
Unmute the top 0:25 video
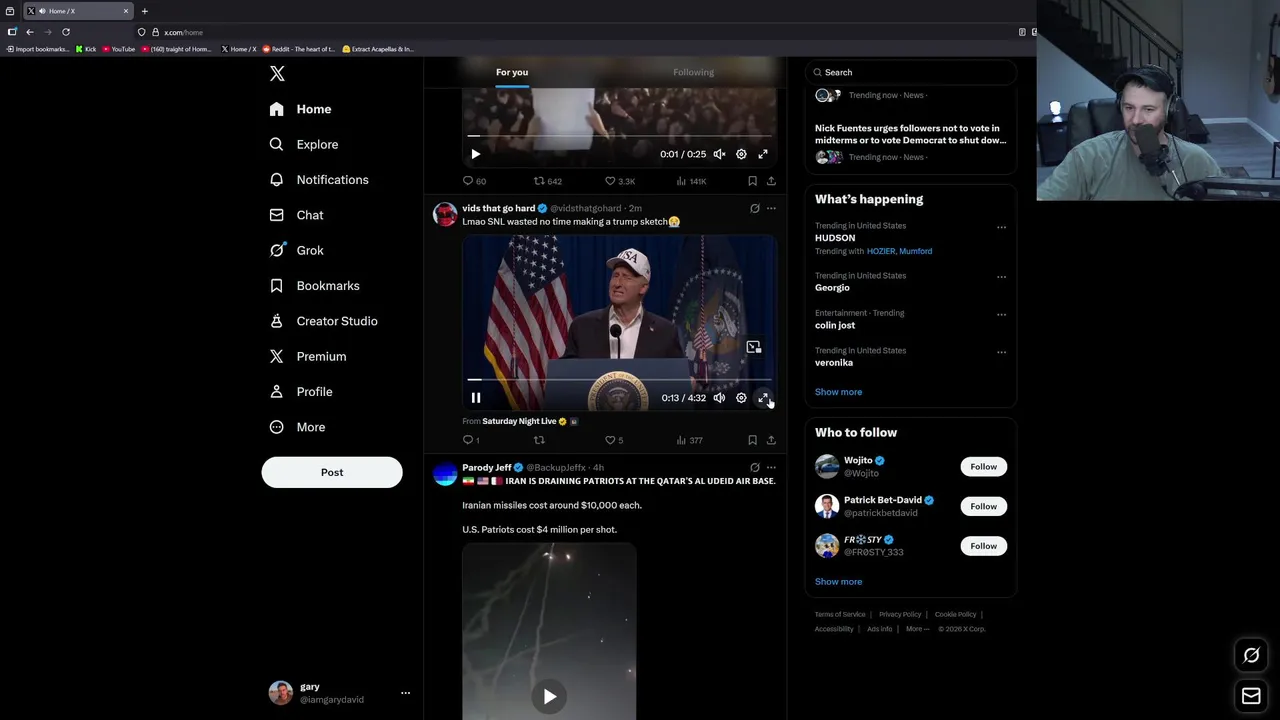tap(719, 154)
